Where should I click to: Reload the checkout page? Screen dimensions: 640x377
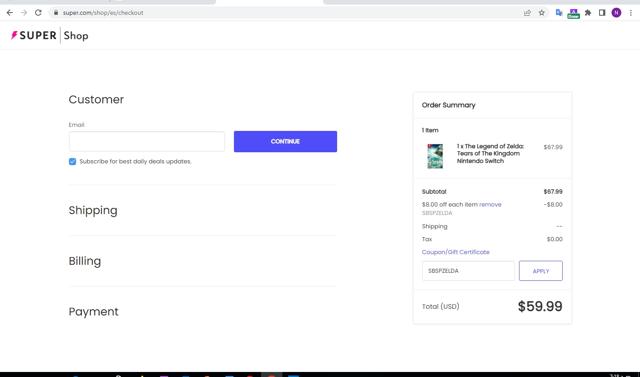[x=38, y=13]
